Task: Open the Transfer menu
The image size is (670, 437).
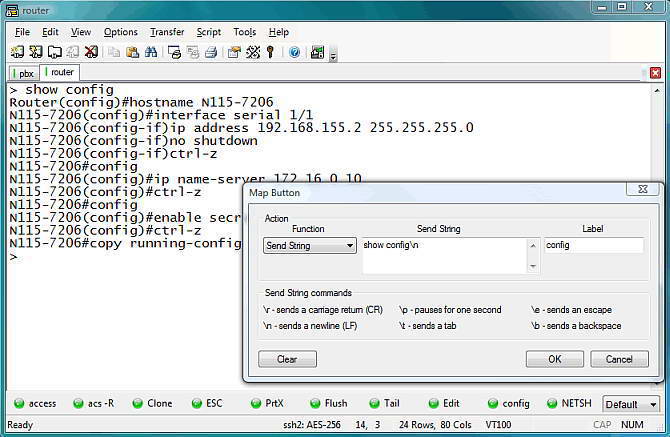Action: click(x=167, y=32)
